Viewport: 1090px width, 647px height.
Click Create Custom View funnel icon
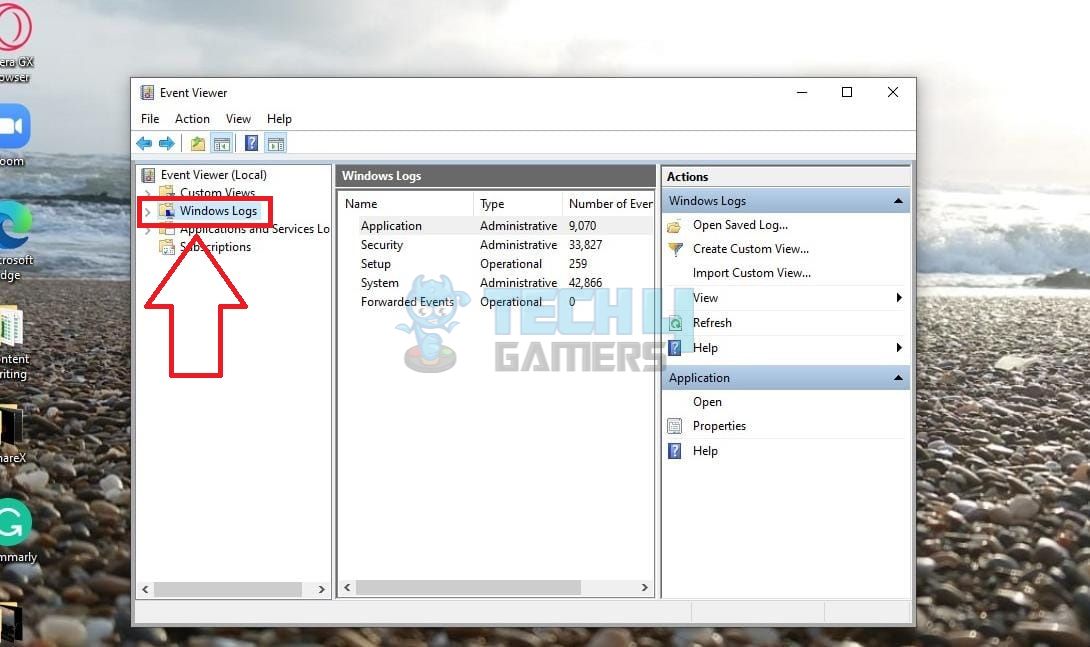(x=675, y=249)
